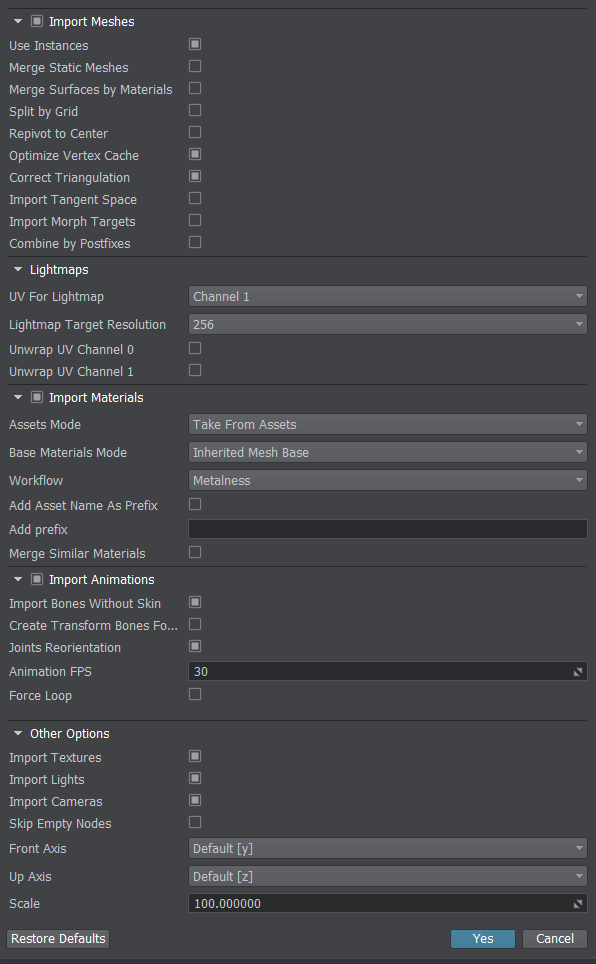
Task: Open the UV For Lightmap dropdown
Action: pos(387,296)
